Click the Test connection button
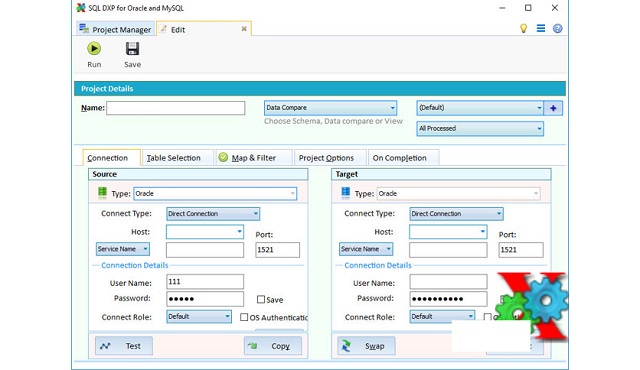The height and width of the screenshot is (370, 640). click(124, 346)
